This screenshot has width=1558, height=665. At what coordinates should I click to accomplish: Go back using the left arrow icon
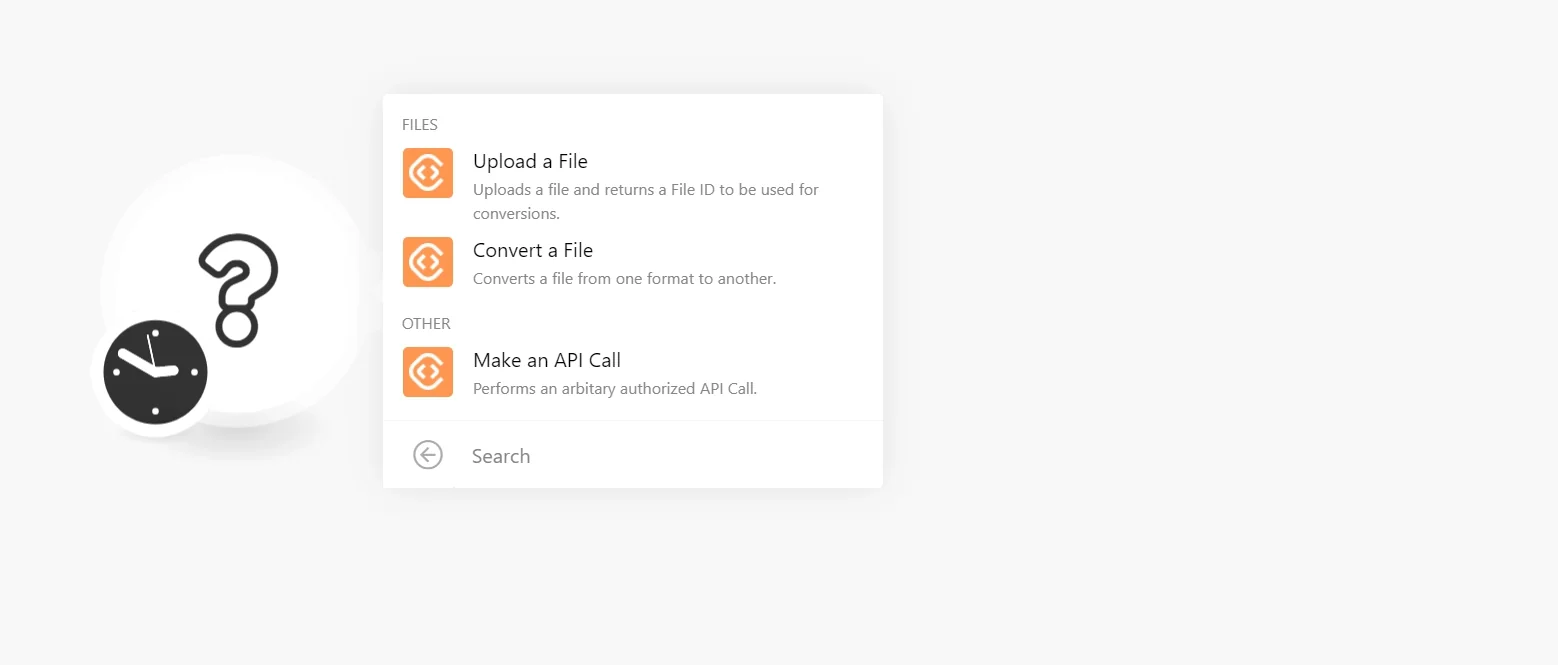pos(428,455)
